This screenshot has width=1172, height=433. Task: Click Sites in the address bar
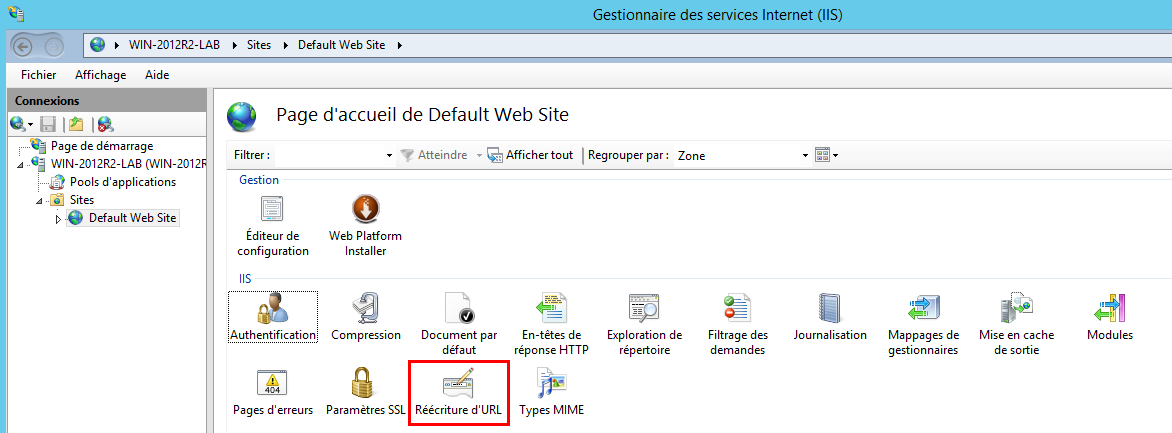click(x=259, y=45)
